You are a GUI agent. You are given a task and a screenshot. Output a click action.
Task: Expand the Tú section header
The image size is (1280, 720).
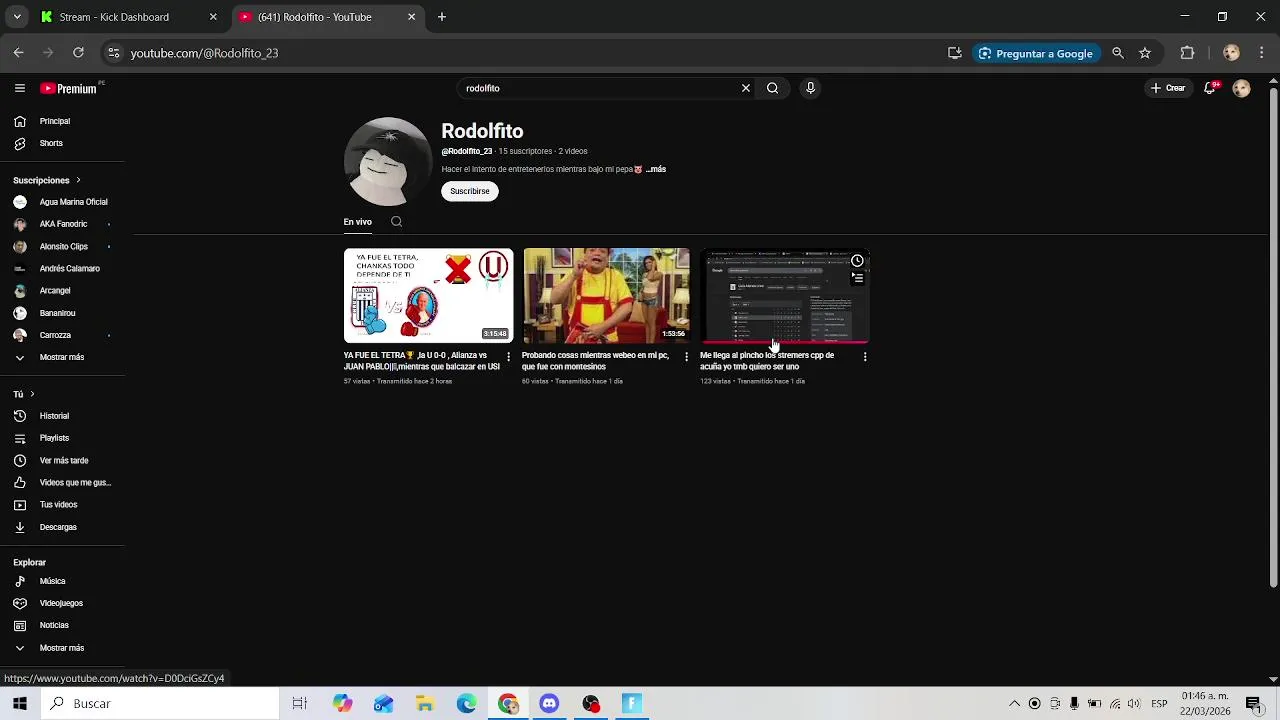(x=24, y=394)
